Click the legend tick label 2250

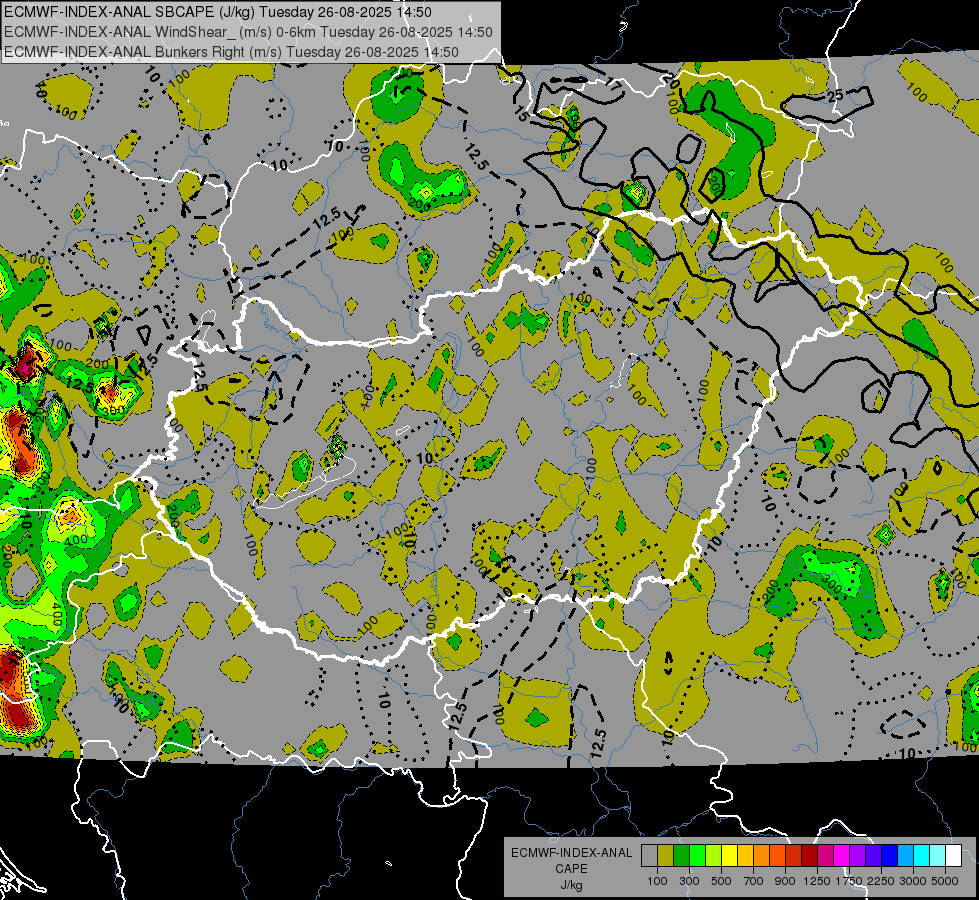click(881, 881)
